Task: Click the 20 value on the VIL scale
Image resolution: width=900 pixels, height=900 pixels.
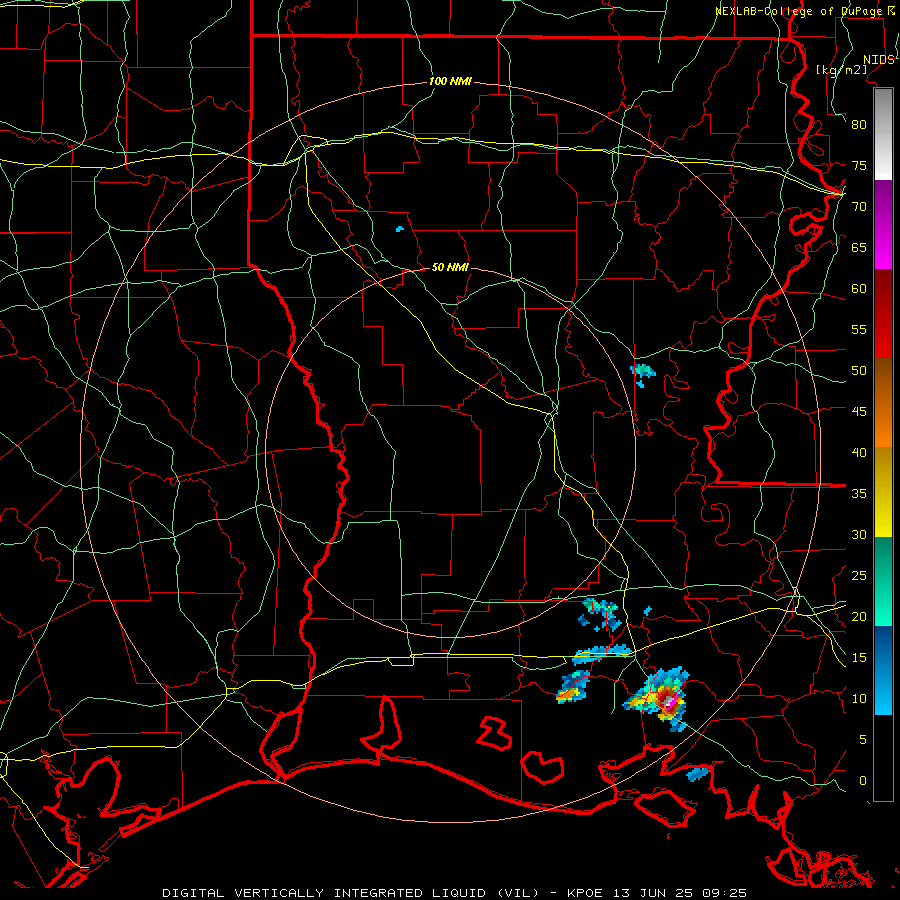Action: [x=859, y=616]
